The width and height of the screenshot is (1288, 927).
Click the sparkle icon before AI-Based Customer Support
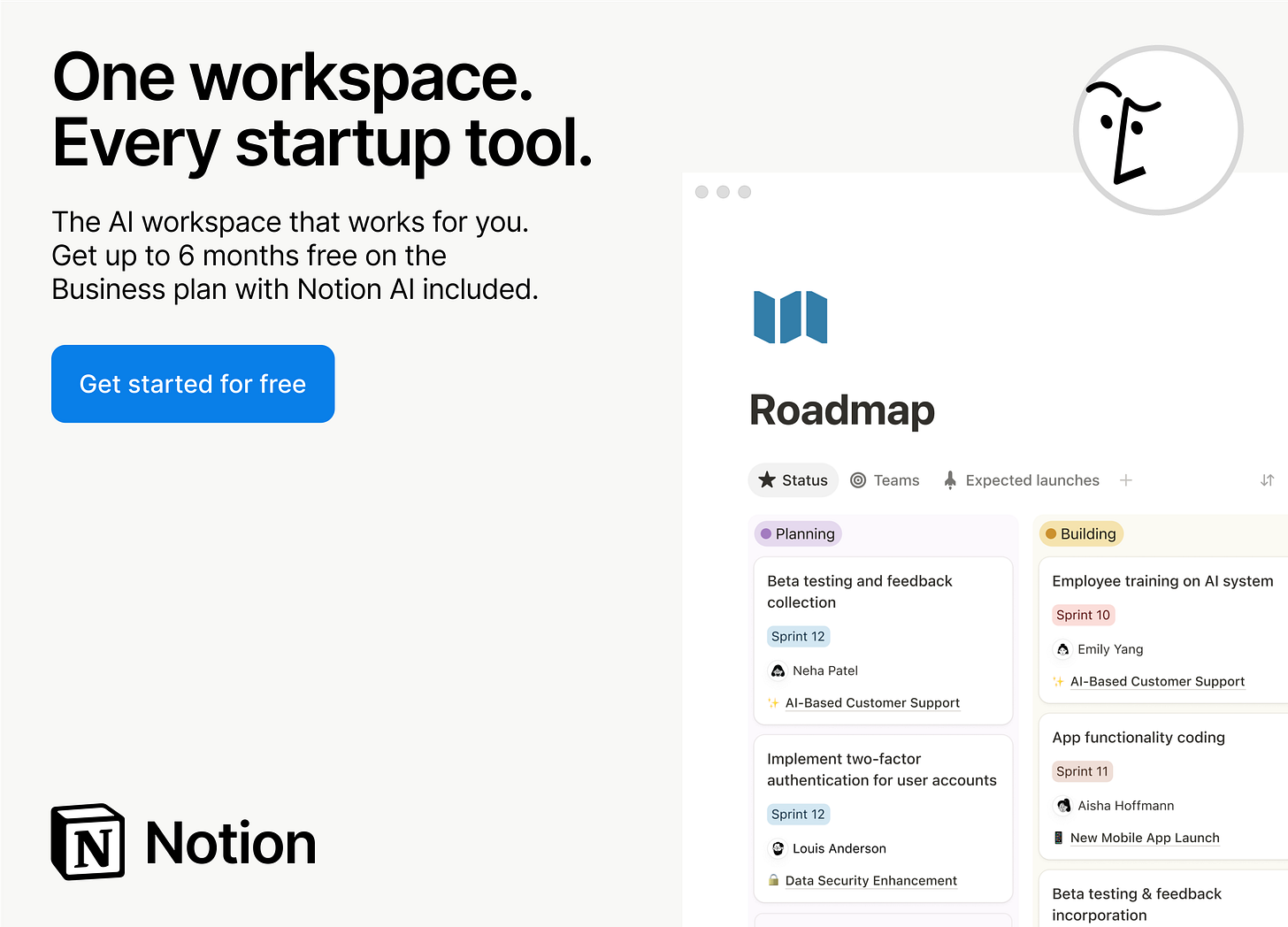point(772,702)
